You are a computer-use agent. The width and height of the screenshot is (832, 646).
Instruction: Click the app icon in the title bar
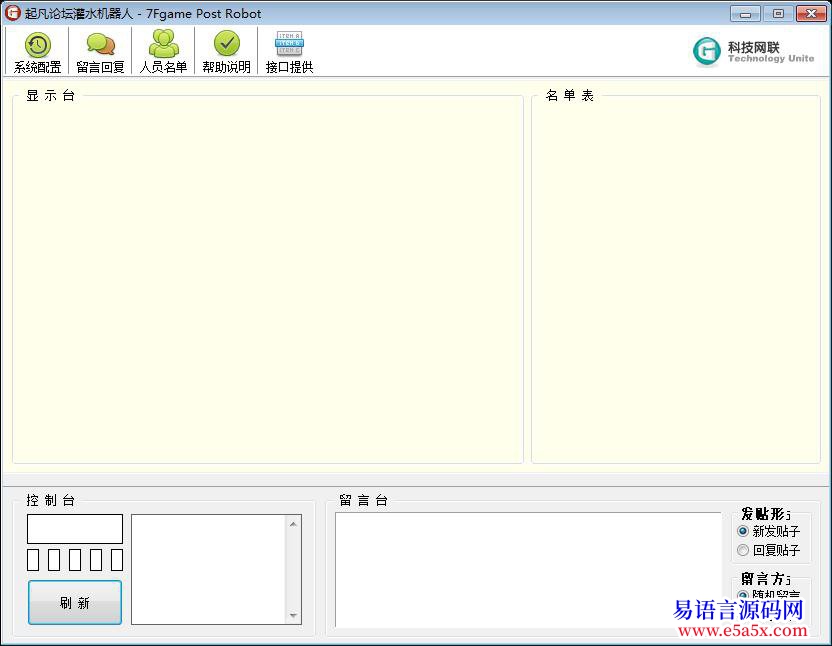point(13,13)
